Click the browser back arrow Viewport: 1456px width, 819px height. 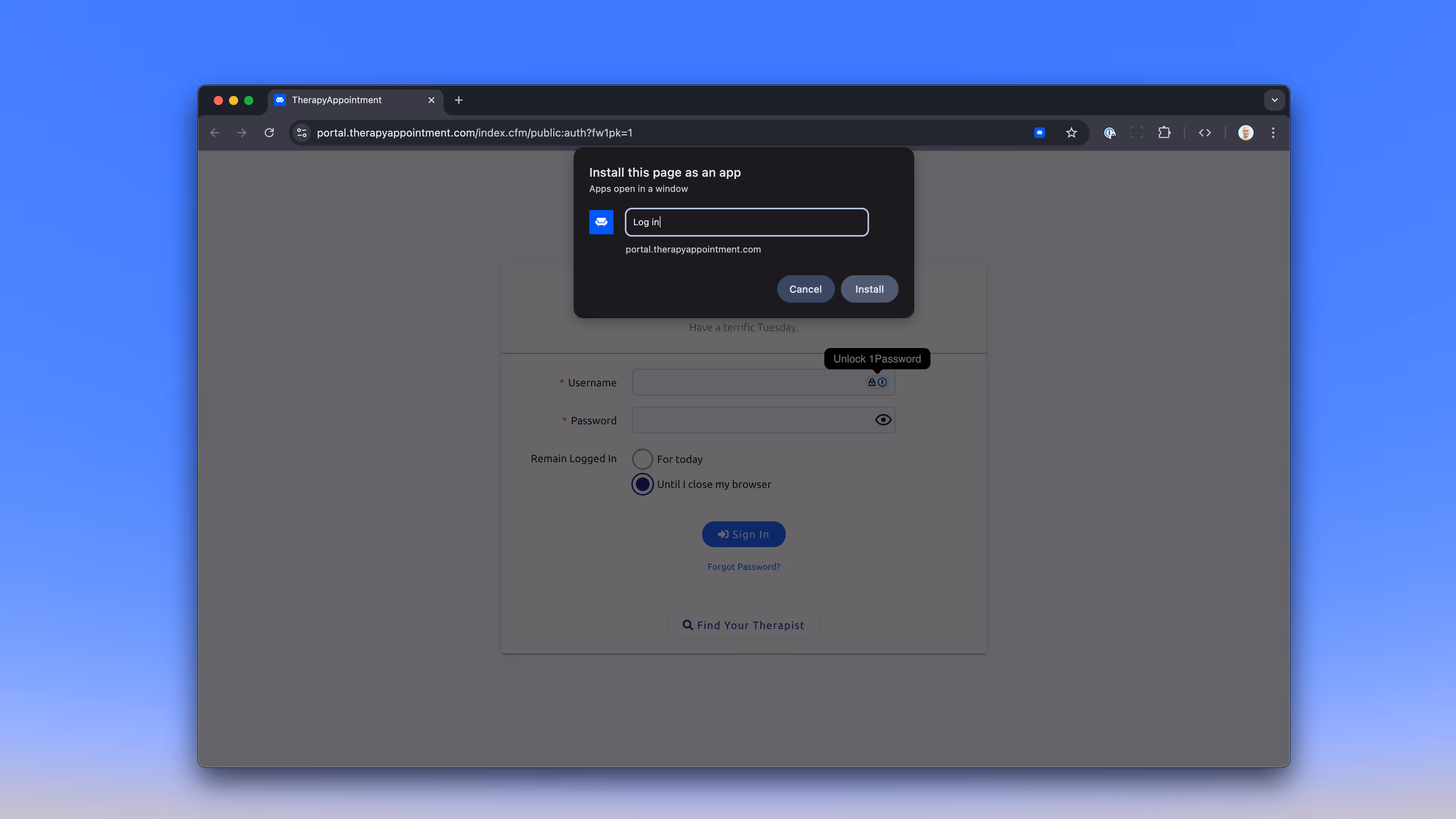(x=215, y=133)
